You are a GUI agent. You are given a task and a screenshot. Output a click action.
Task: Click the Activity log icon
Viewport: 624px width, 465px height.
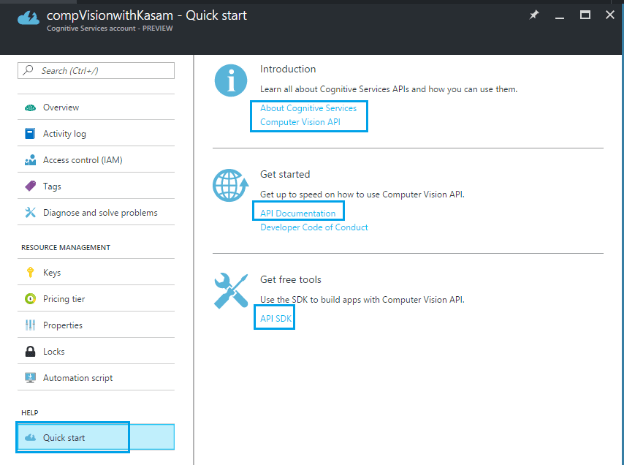pyautogui.click(x=31, y=134)
